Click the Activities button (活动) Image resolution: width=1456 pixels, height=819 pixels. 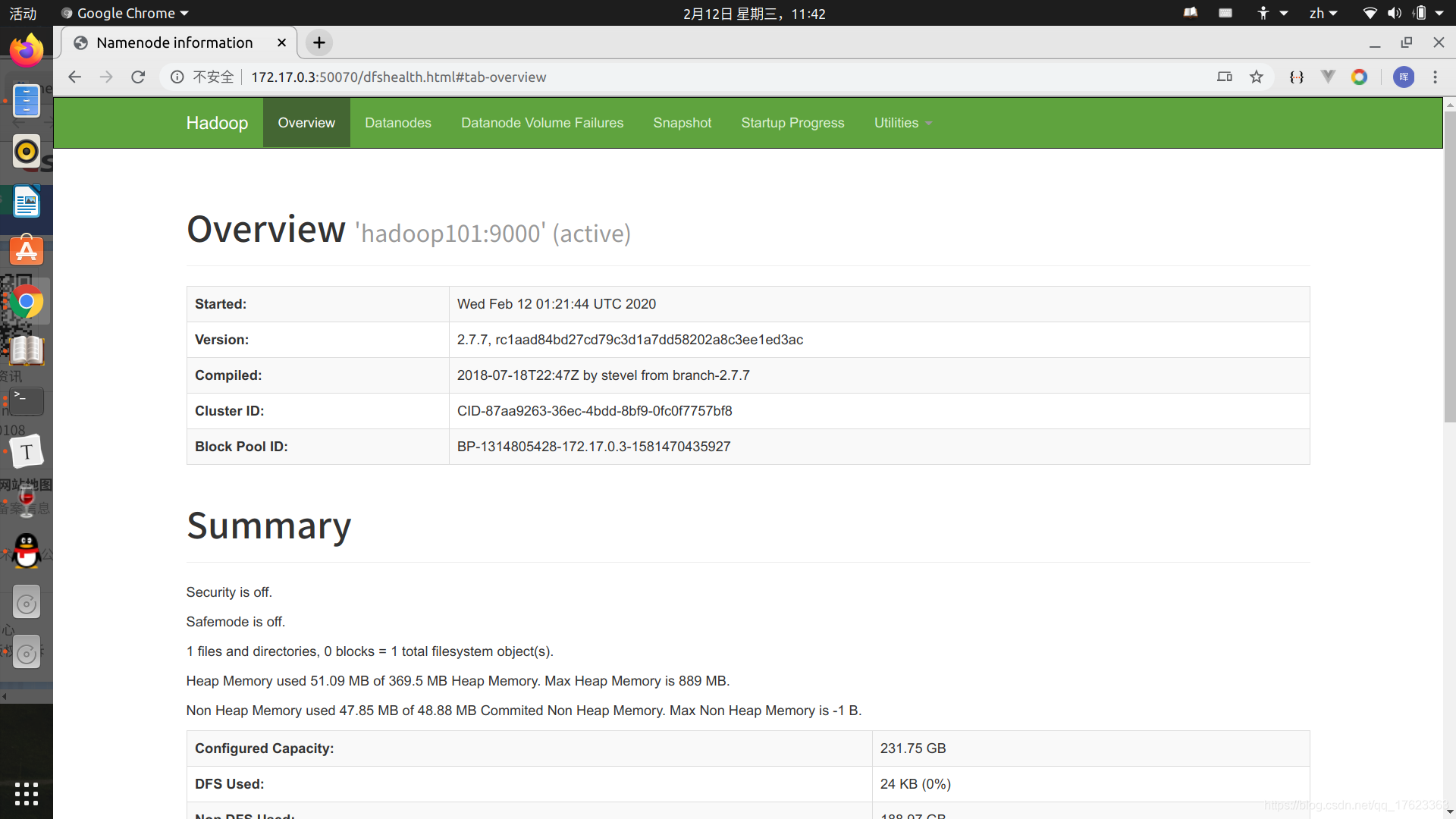[23, 13]
